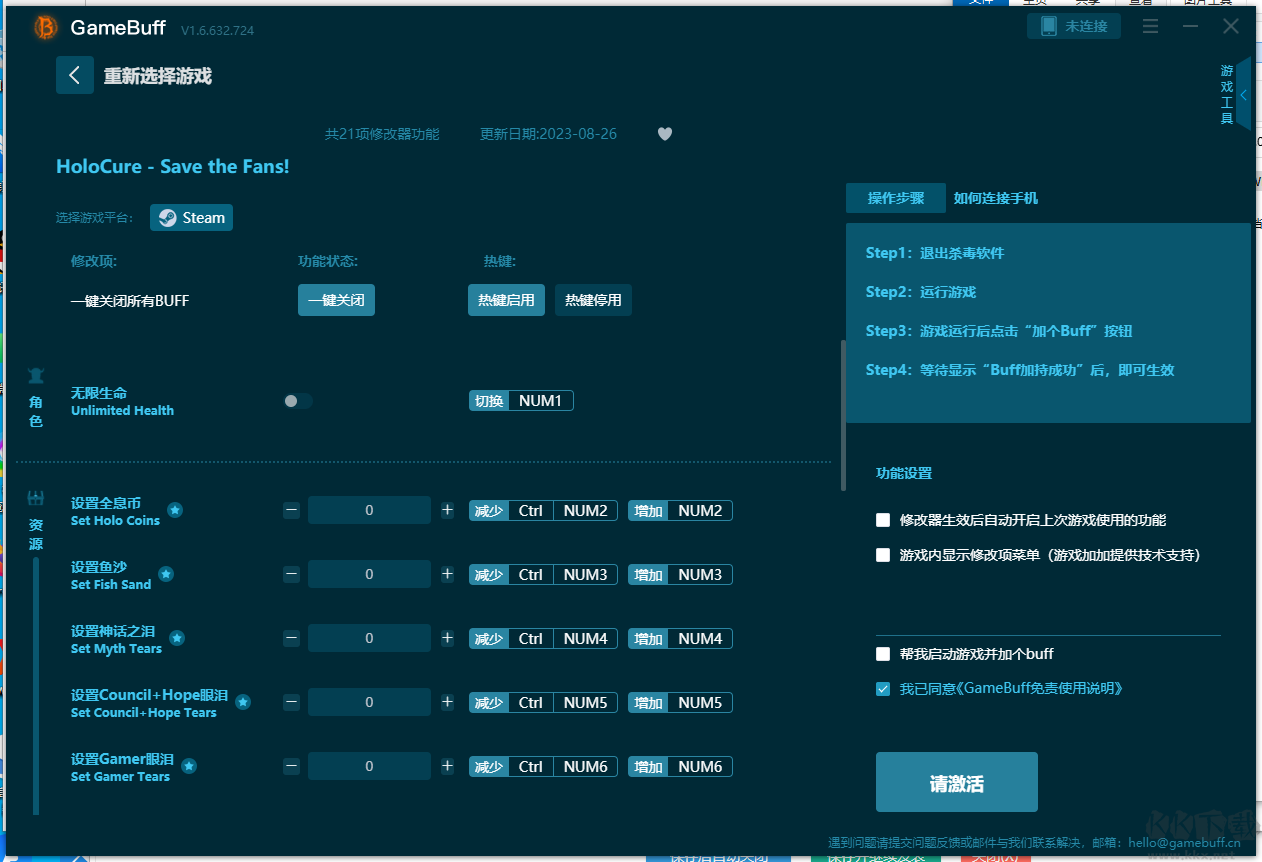This screenshot has height=862, width=1262.
Task: Decrease Gamer Tears with minus button
Action: [x=291, y=766]
